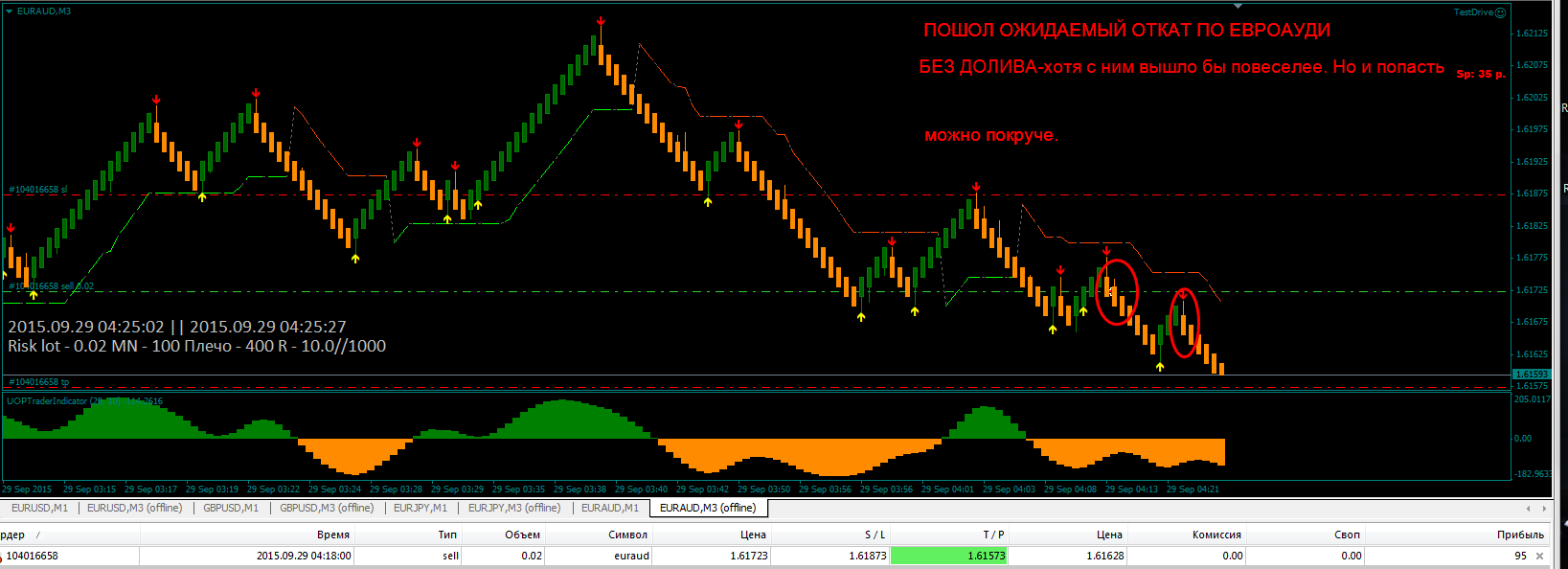Click the '2015.09.29 04:25:02' timestamp text on chart
Screen dimensions: 1568x569
click(x=86, y=327)
